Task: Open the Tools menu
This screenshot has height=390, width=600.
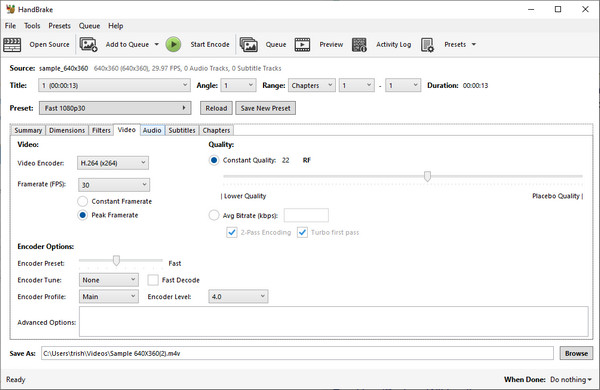Action: pyautogui.click(x=32, y=26)
